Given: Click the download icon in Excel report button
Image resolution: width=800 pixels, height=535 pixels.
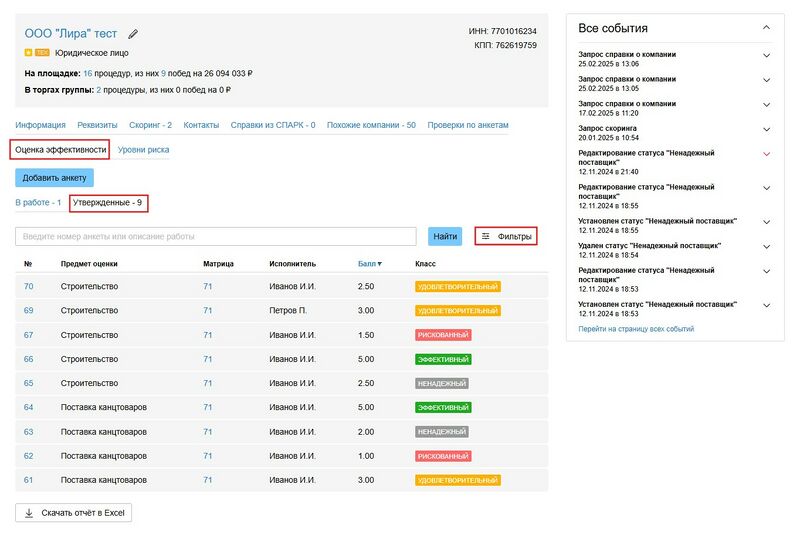Looking at the screenshot, I should tap(29, 513).
